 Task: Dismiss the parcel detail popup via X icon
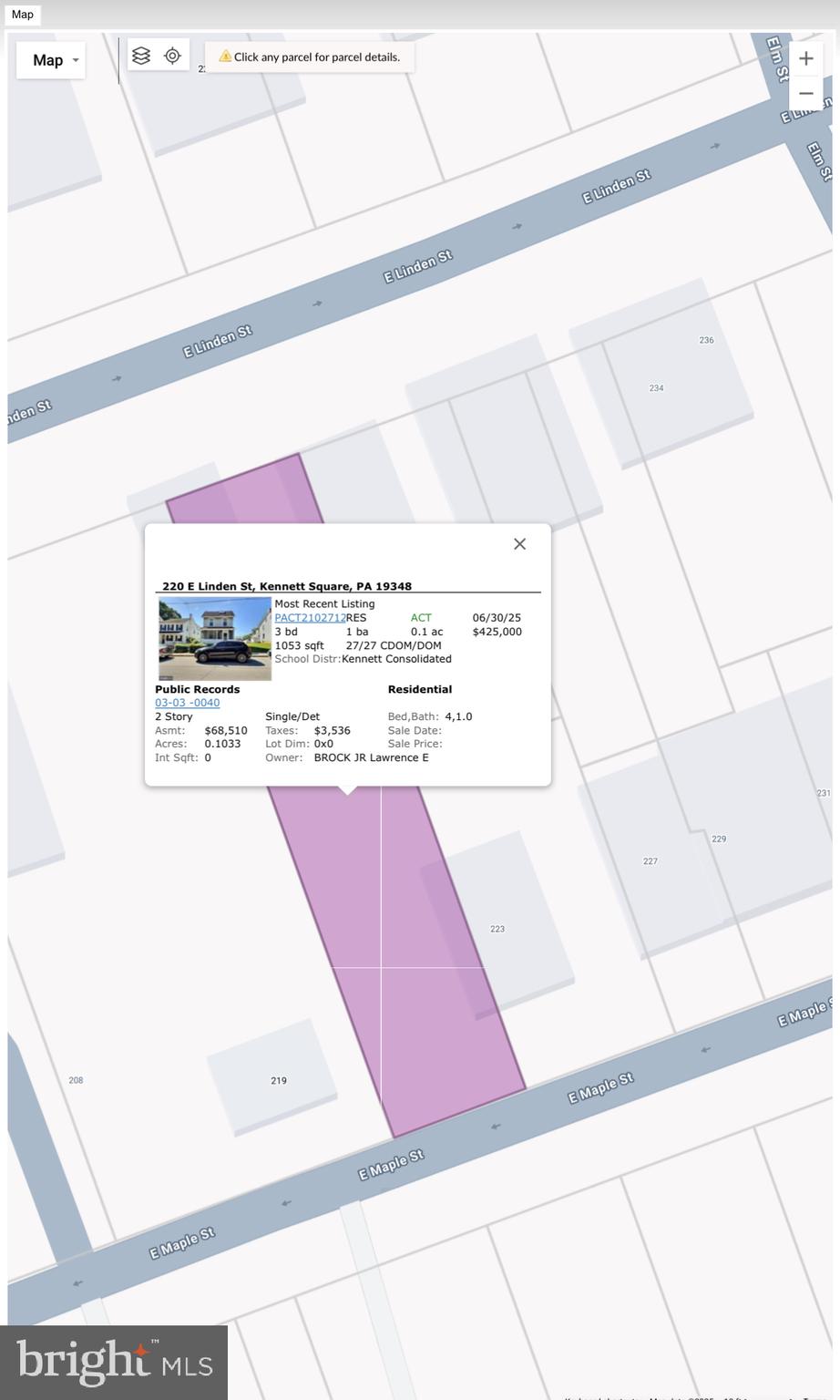click(519, 543)
